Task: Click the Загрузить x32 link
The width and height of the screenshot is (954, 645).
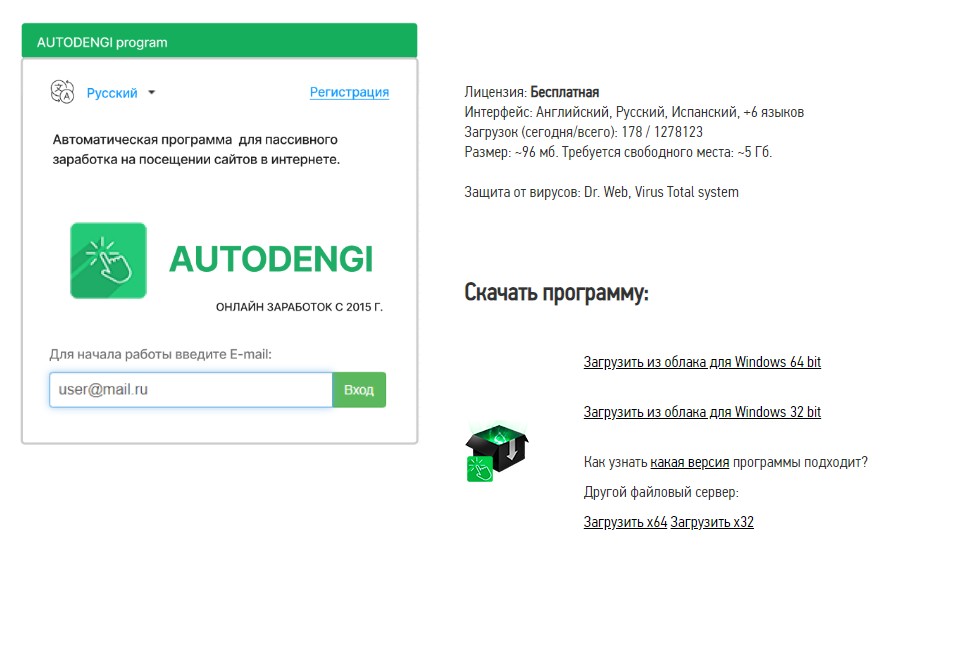Action: pos(712,522)
